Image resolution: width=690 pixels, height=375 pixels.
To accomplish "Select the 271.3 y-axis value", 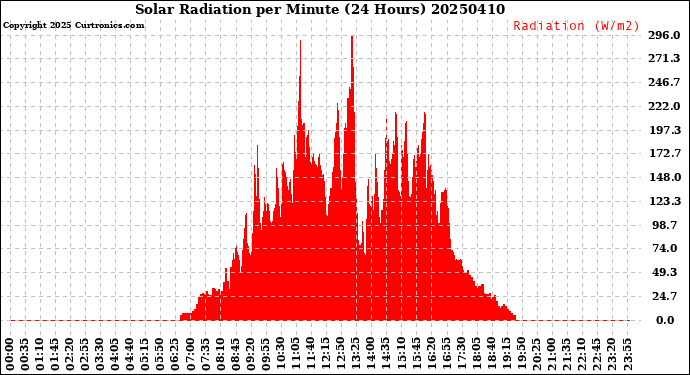I will 664,59.
